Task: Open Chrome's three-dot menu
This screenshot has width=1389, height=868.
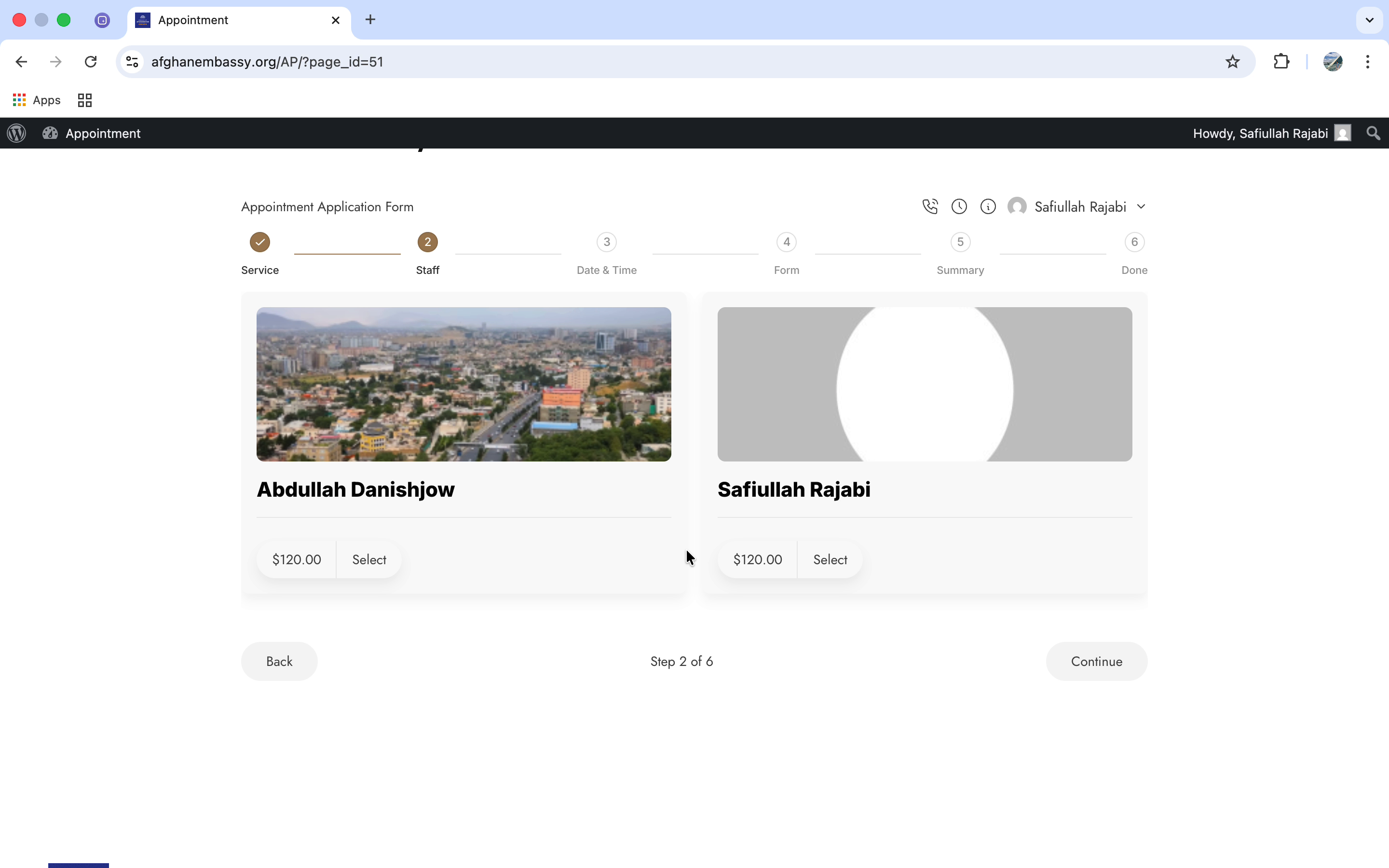Action: pyautogui.click(x=1368, y=61)
